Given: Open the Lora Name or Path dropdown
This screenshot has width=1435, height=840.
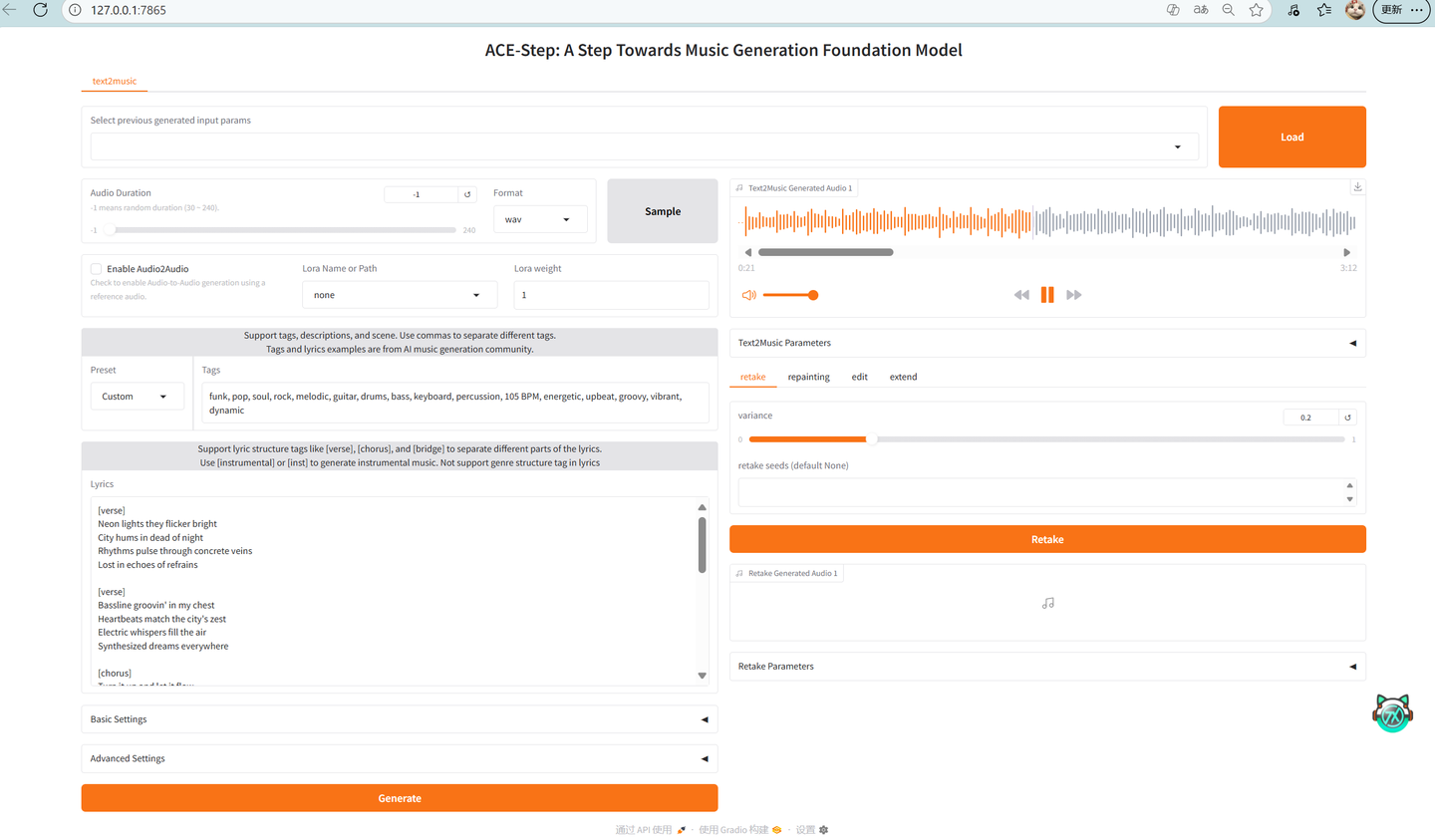Looking at the screenshot, I should 400,295.
